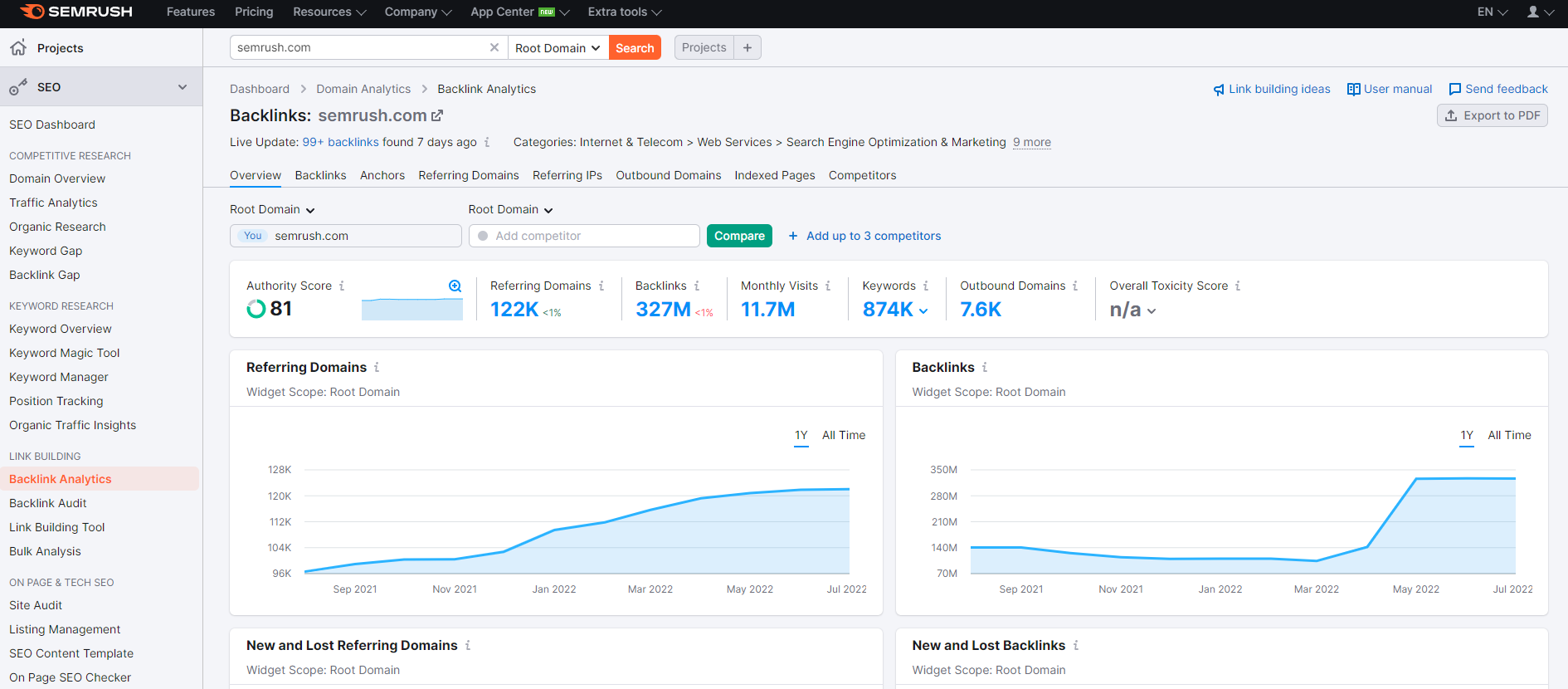
Task: Switch to the Backlinks tab
Action: [x=320, y=175]
